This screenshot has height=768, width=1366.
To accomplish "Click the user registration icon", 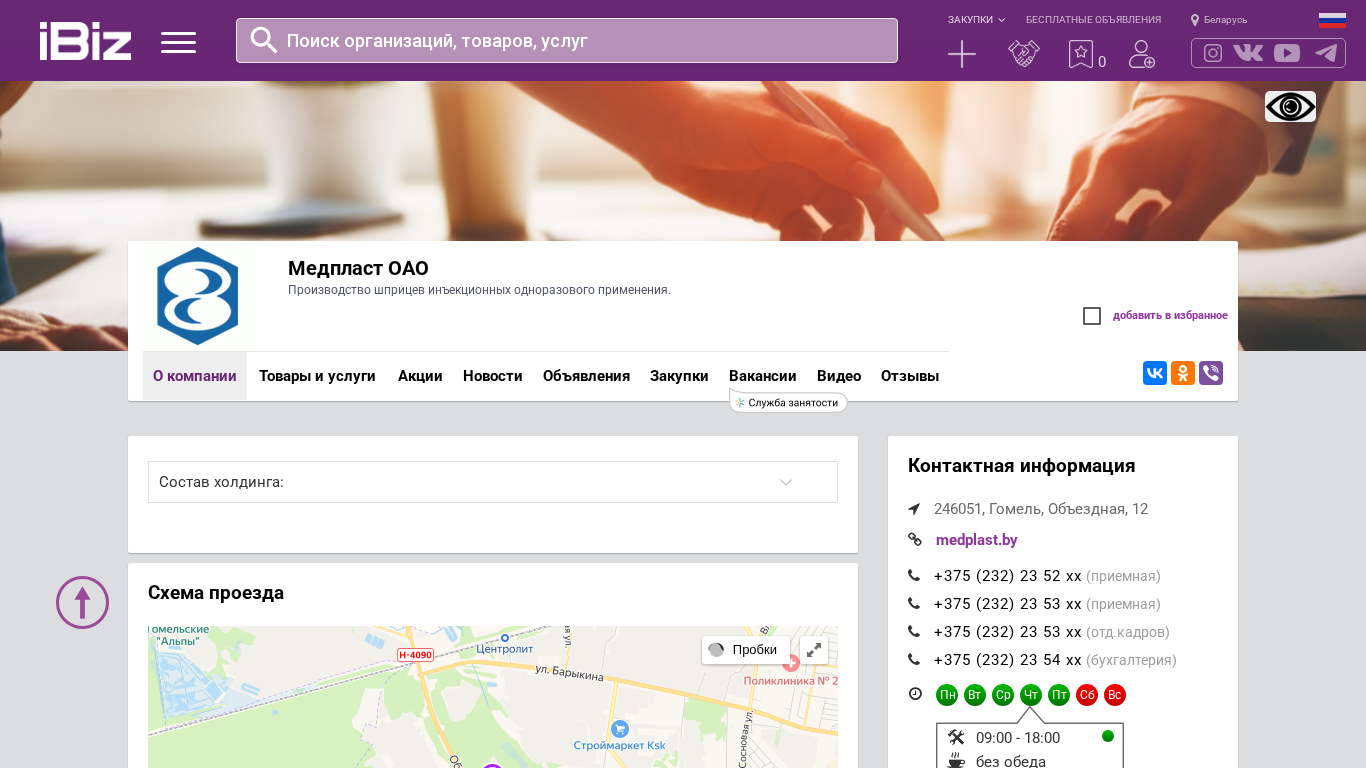I will (x=1141, y=54).
